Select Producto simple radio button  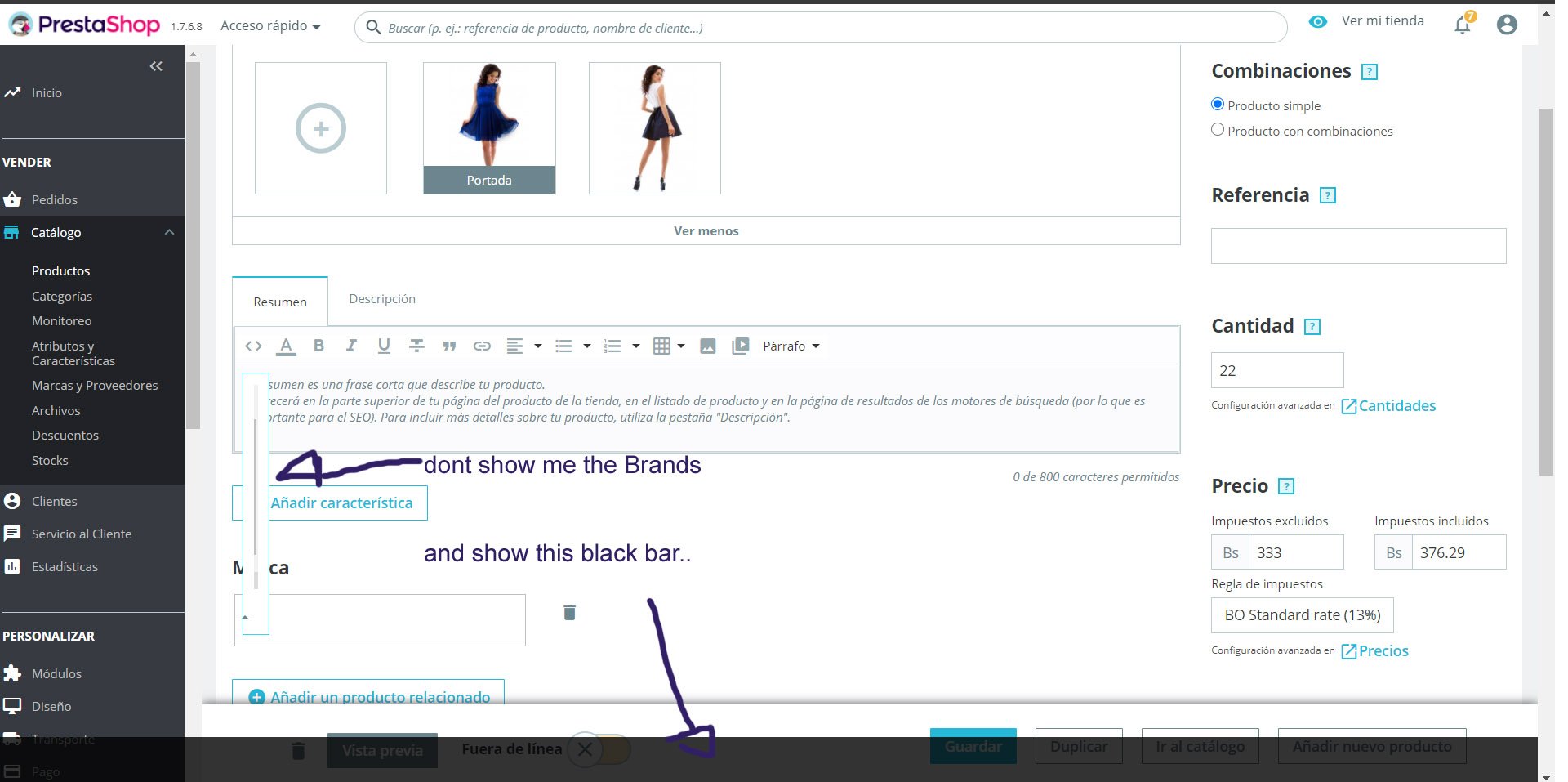pyautogui.click(x=1218, y=104)
